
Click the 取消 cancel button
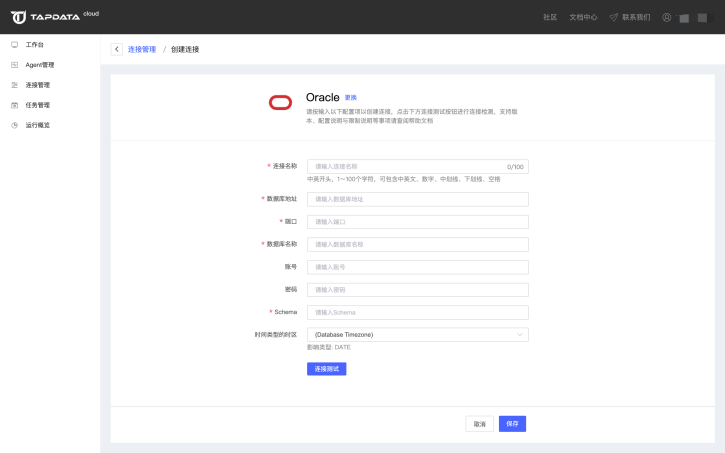[479, 424]
